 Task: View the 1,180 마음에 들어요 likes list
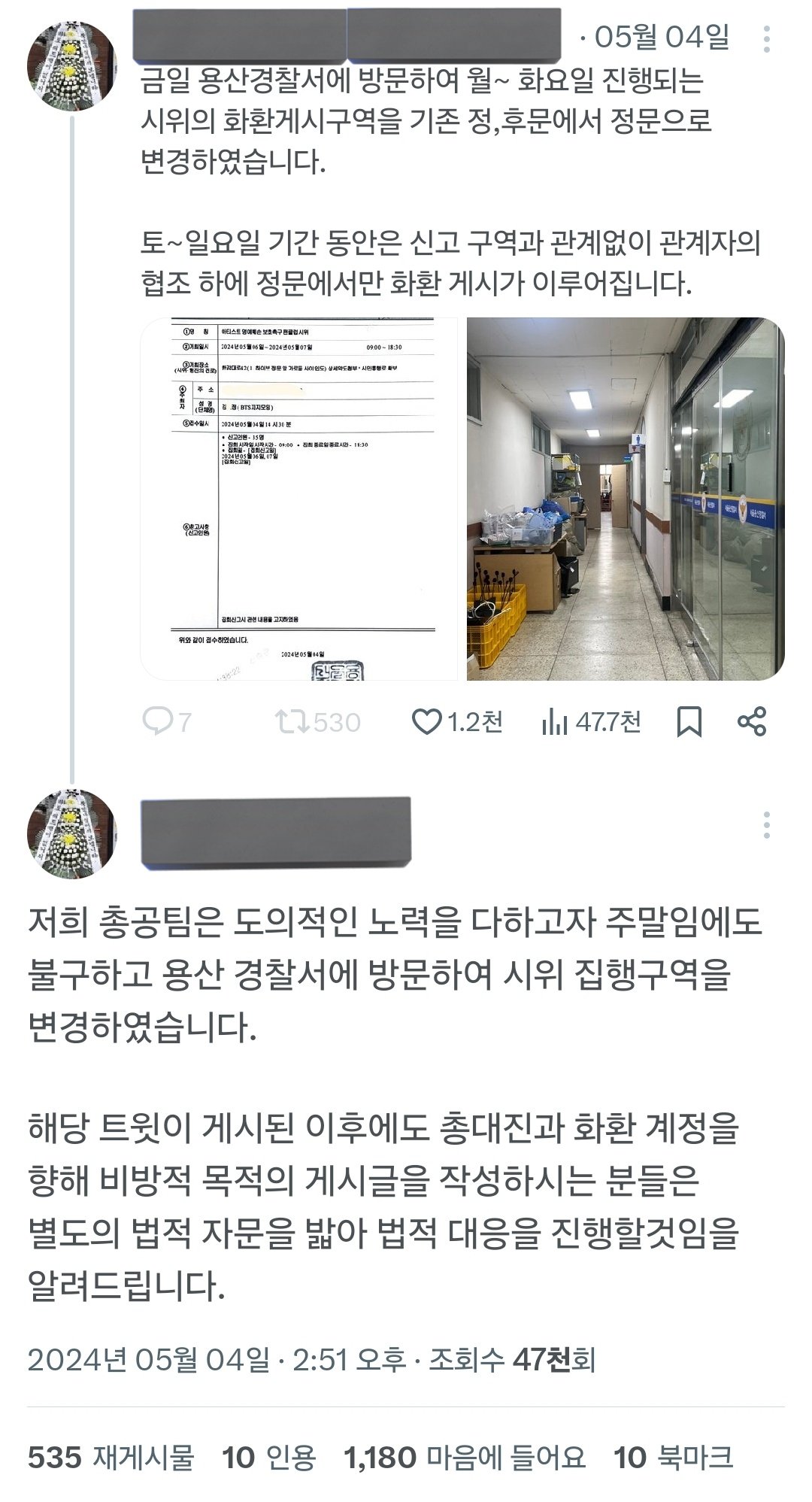click(465, 1458)
